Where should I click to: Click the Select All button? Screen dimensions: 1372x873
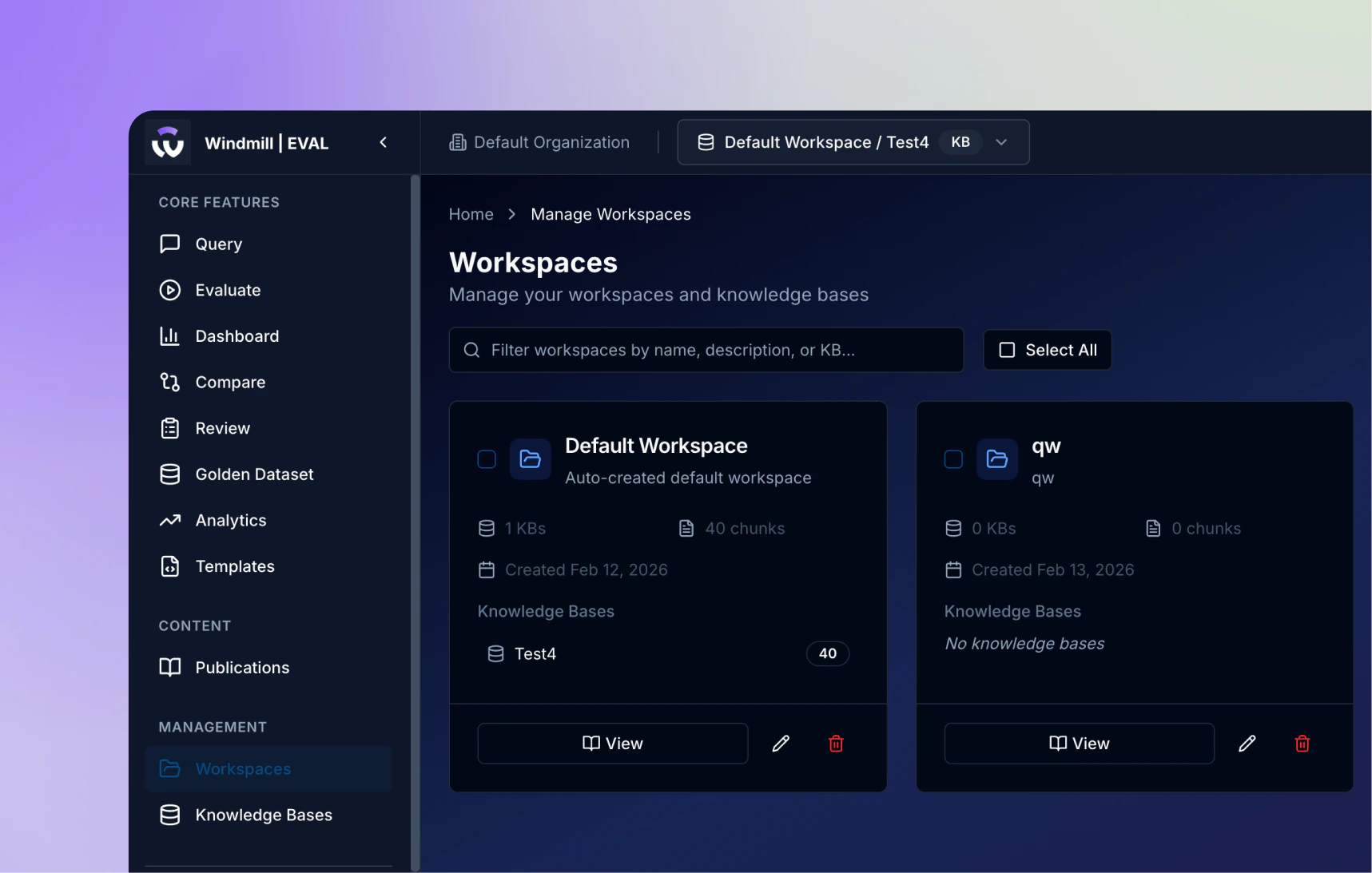(1047, 350)
